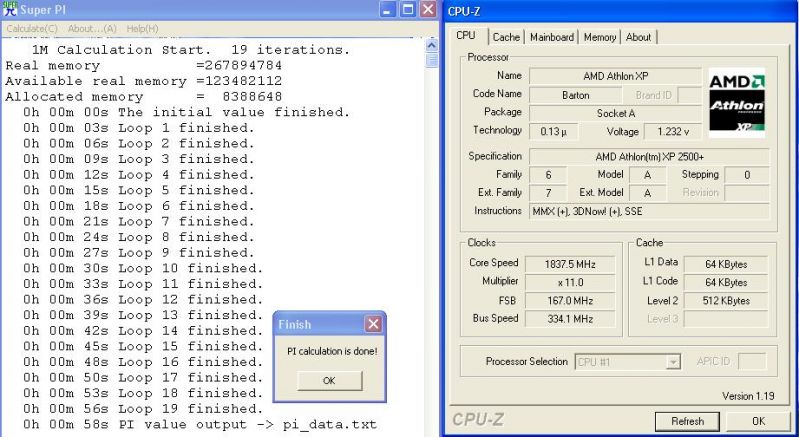Click the FSB value 167.0 MHz
This screenshot has height=437, width=799.
coord(570,301)
